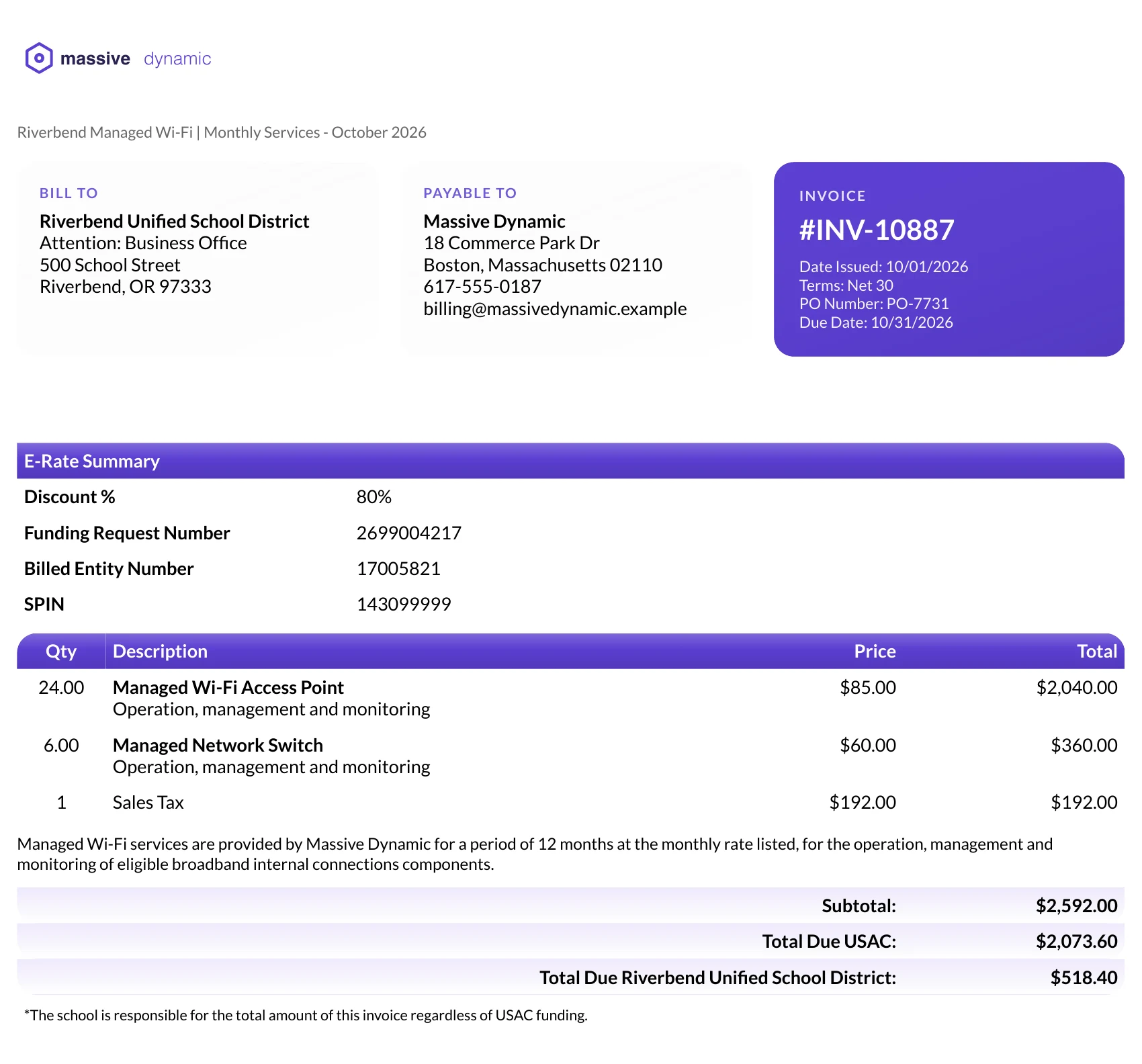Select the billing@massivedynamic.example email address

click(x=555, y=308)
